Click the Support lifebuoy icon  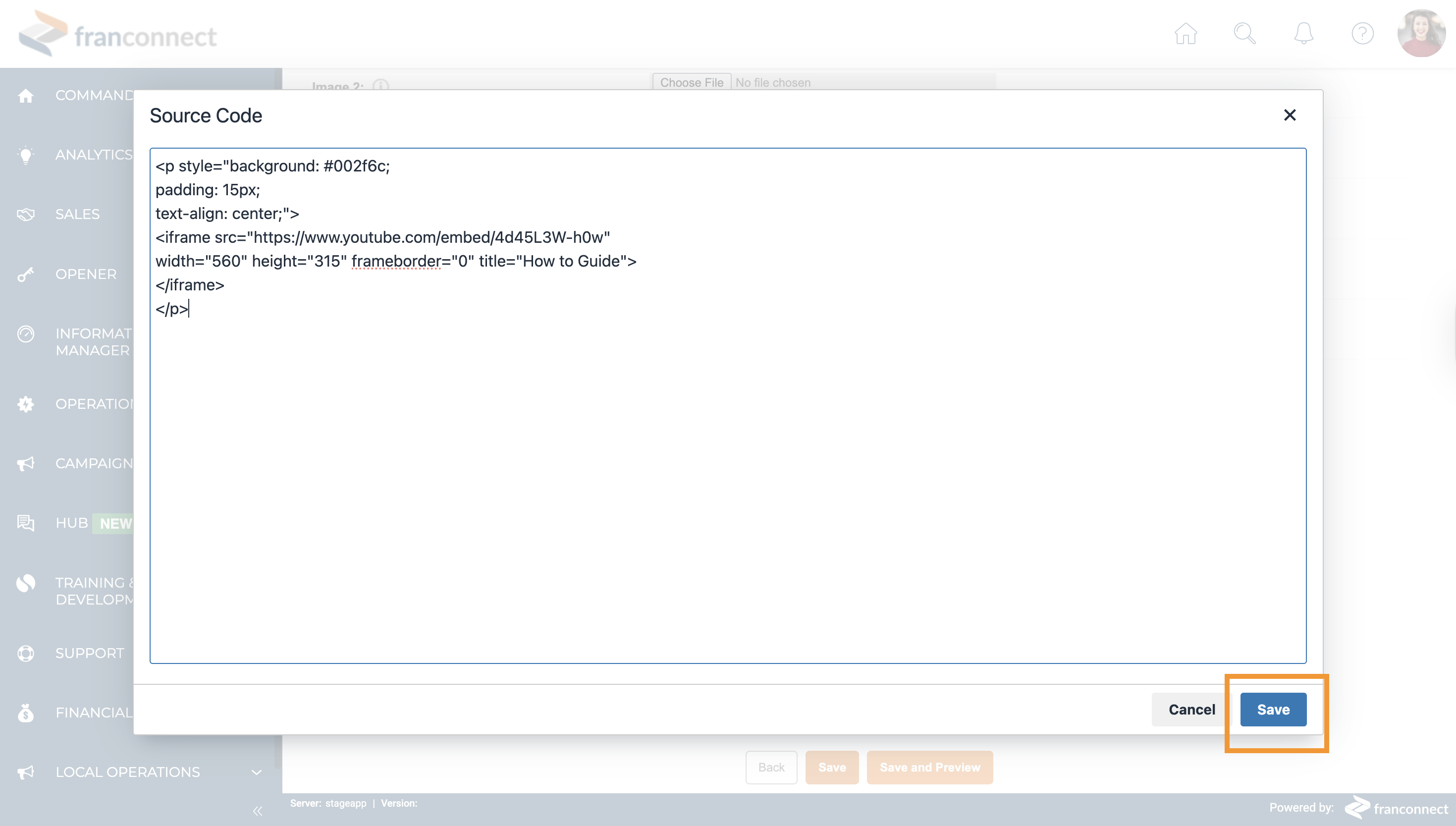tap(26, 654)
